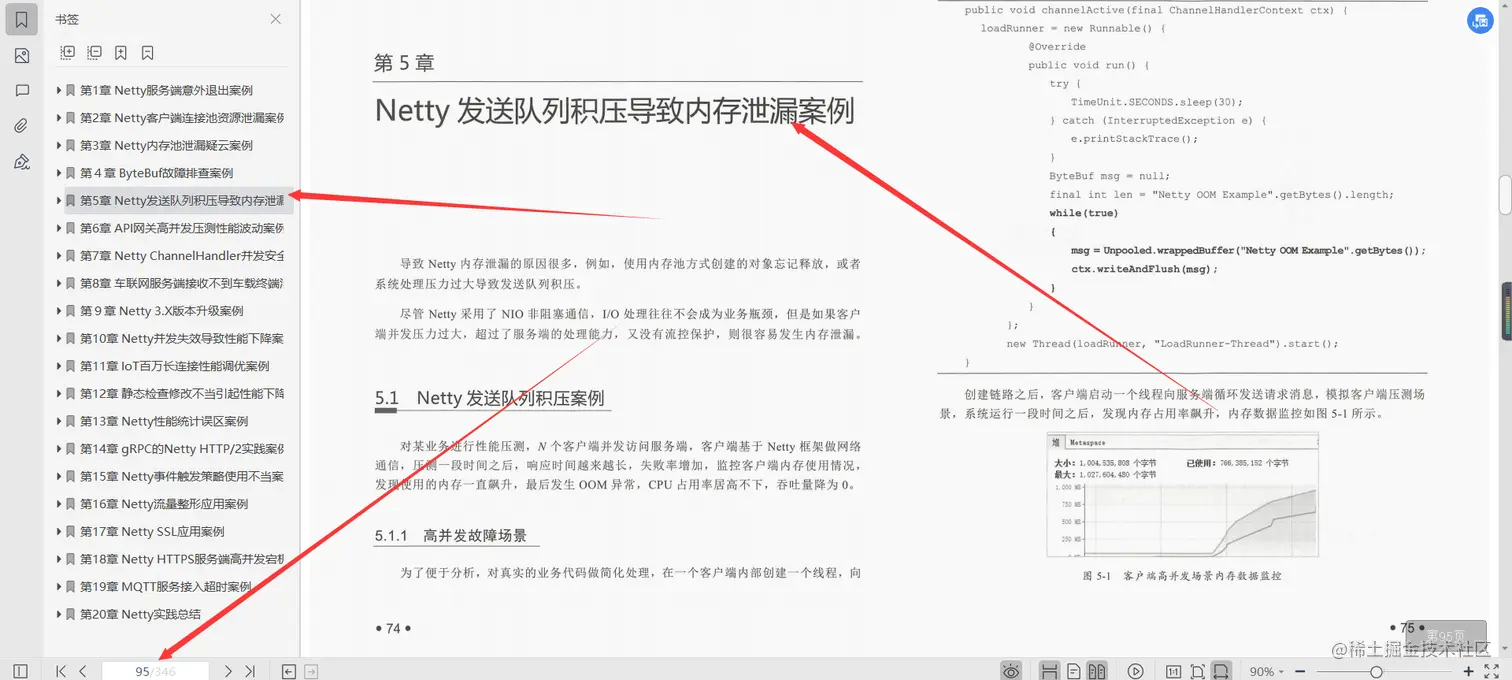Select the 书签 bookmarks panel header

pos(66,18)
